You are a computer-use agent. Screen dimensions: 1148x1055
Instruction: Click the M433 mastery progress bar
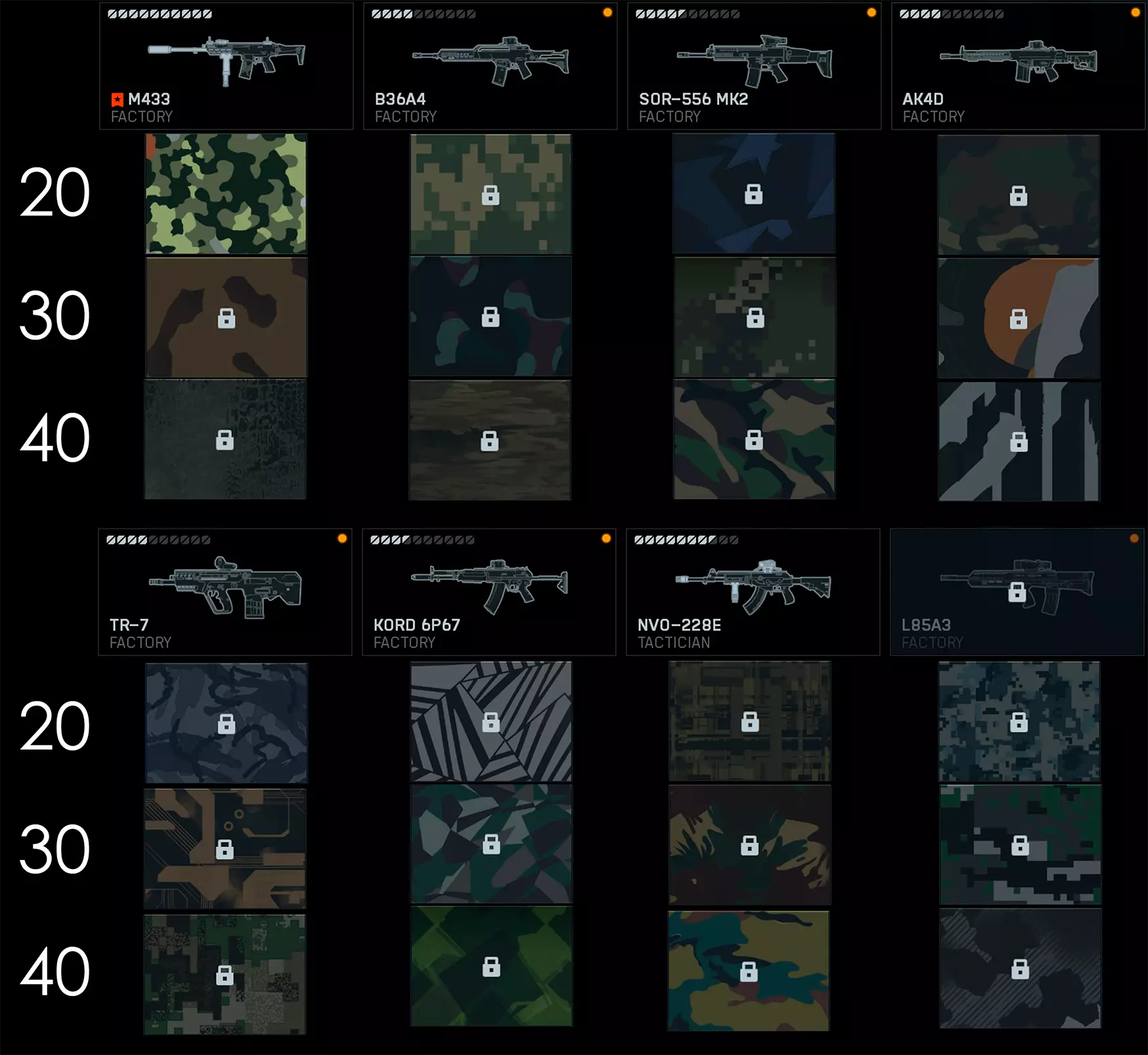[160, 14]
